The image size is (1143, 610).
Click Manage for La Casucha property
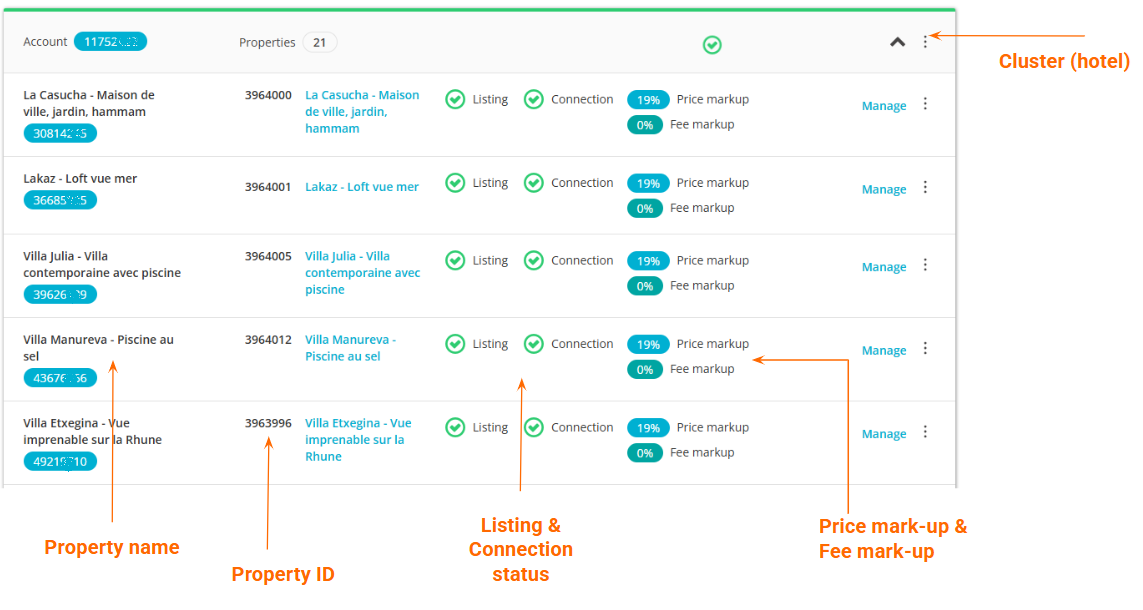click(x=884, y=106)
